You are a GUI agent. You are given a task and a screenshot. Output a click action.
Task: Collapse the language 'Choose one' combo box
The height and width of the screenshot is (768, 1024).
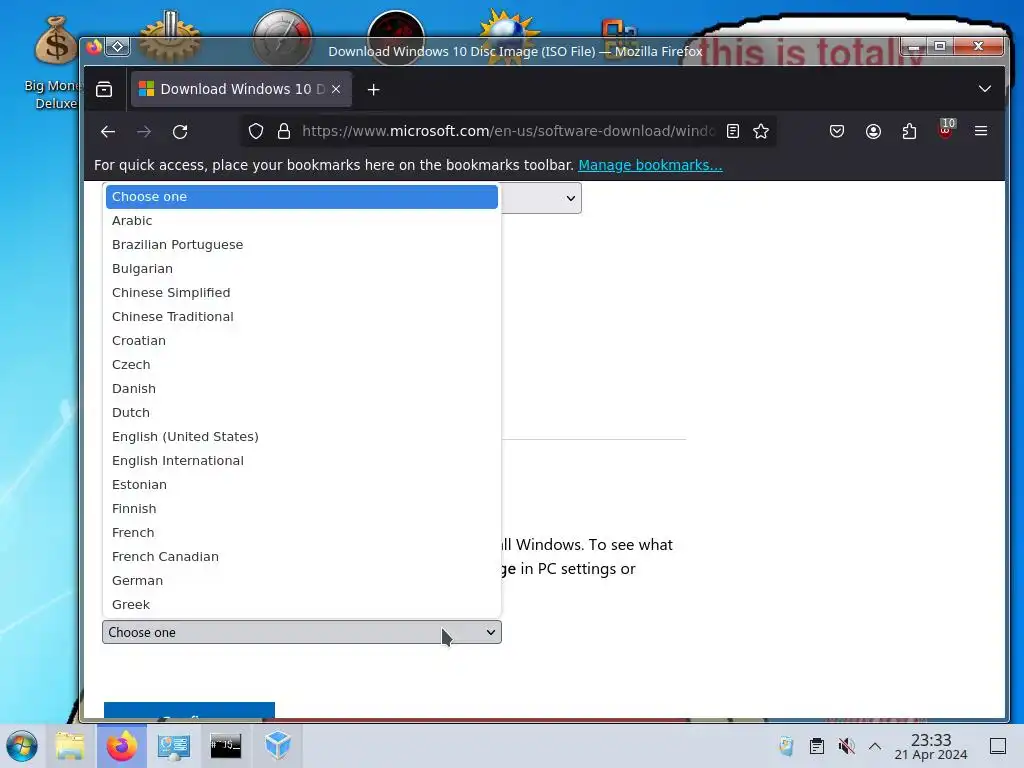coord(302,632)
